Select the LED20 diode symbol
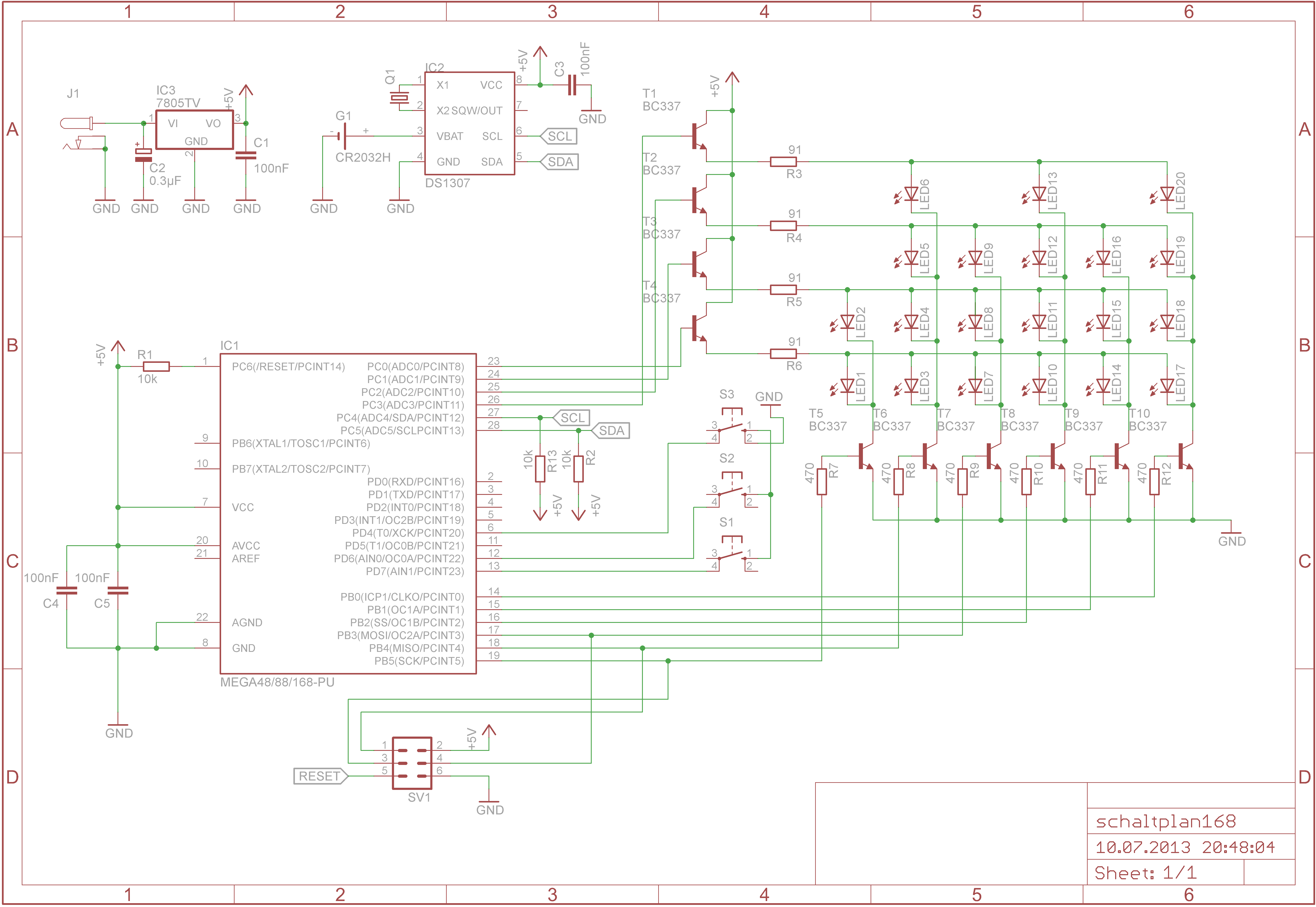 click(x=1163, y=195)
